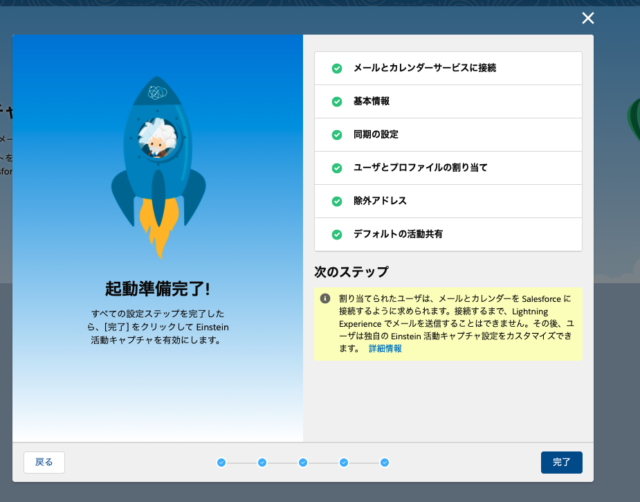The width and height of the screenshot is (640, 502).
Task: Click the Einstein rocket illustration
Action: coord(158,167)
